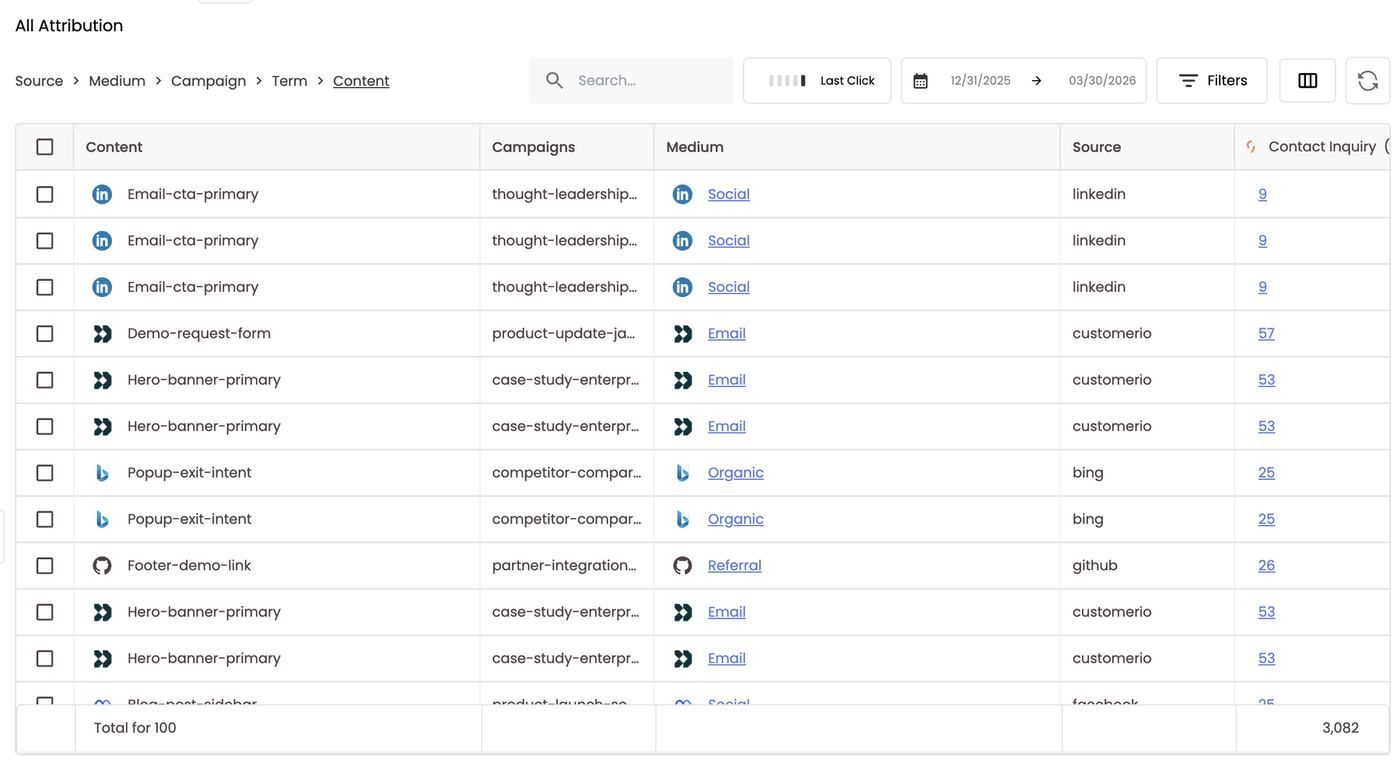Click the Contact Inquiry column header label
This screenshot has width=1400, height=760.
tap(1322, 147)
